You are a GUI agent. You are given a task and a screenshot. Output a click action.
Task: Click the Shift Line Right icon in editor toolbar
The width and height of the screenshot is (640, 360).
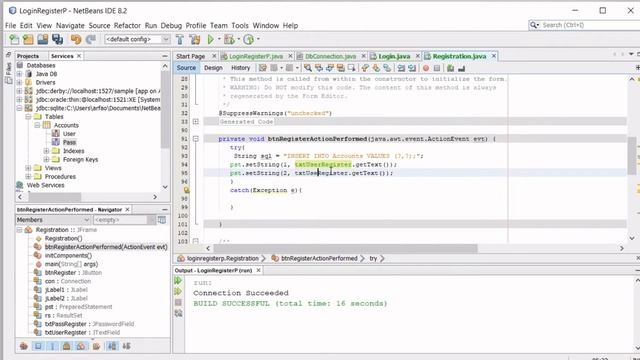click(x=412, y=68)
